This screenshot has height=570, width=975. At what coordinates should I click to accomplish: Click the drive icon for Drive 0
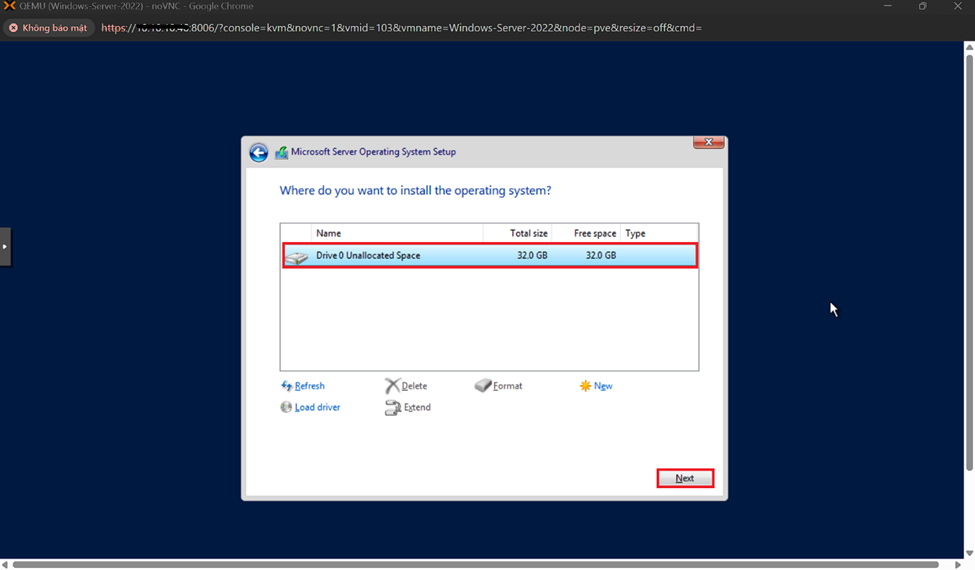click(x=297, y=257)
